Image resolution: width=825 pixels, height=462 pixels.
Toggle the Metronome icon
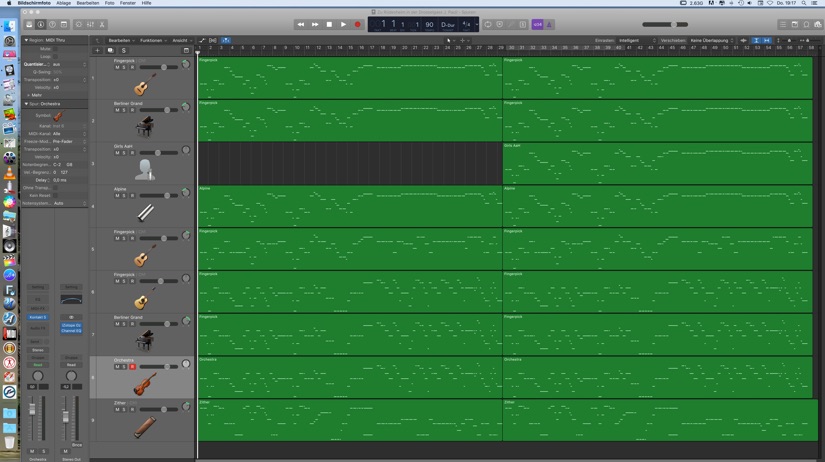[549, 24]
